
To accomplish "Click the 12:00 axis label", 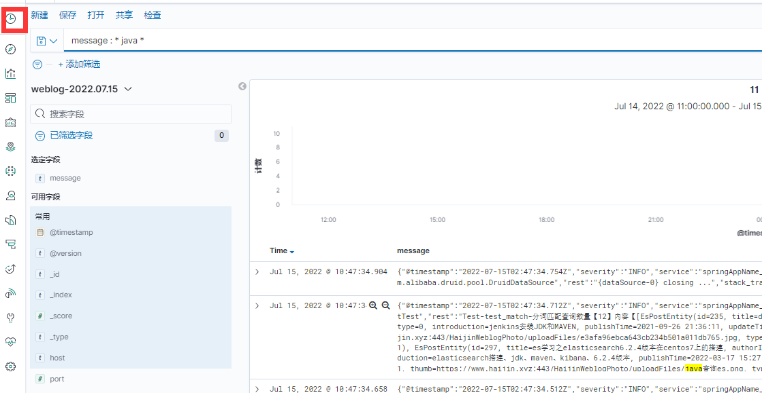I will pyautogui.click(x=329, y=220).
